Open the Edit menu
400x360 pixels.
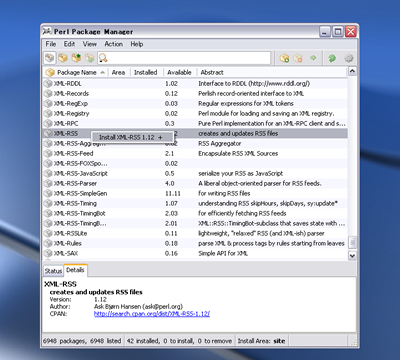pyautogui.click(x=69, y=44)
